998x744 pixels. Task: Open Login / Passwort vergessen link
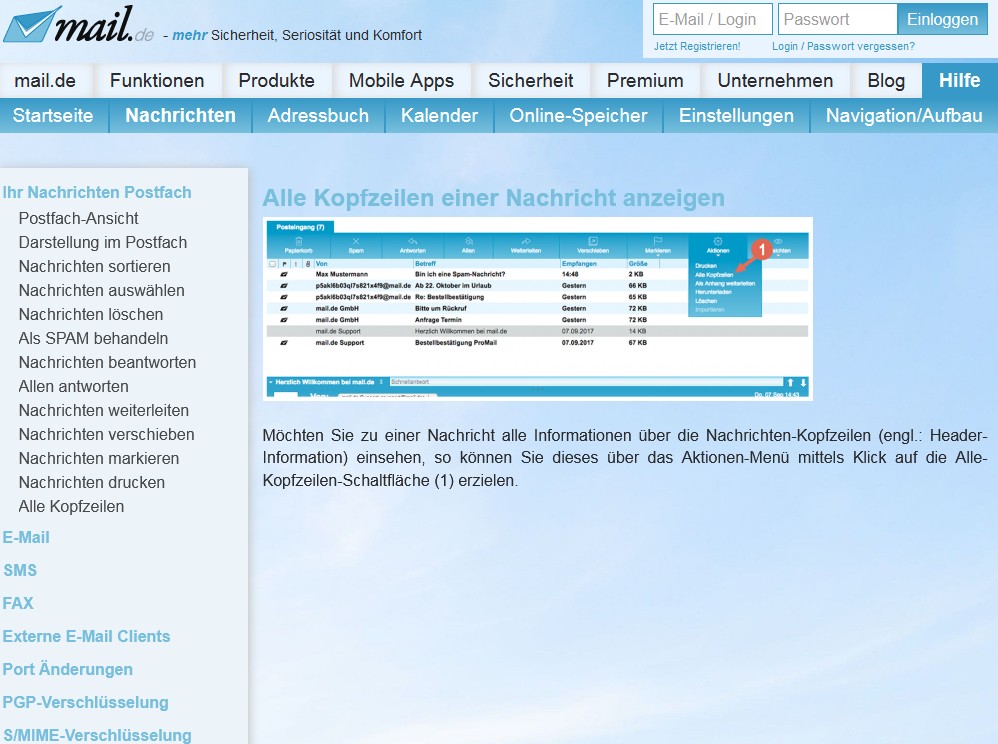coord(843,46)
